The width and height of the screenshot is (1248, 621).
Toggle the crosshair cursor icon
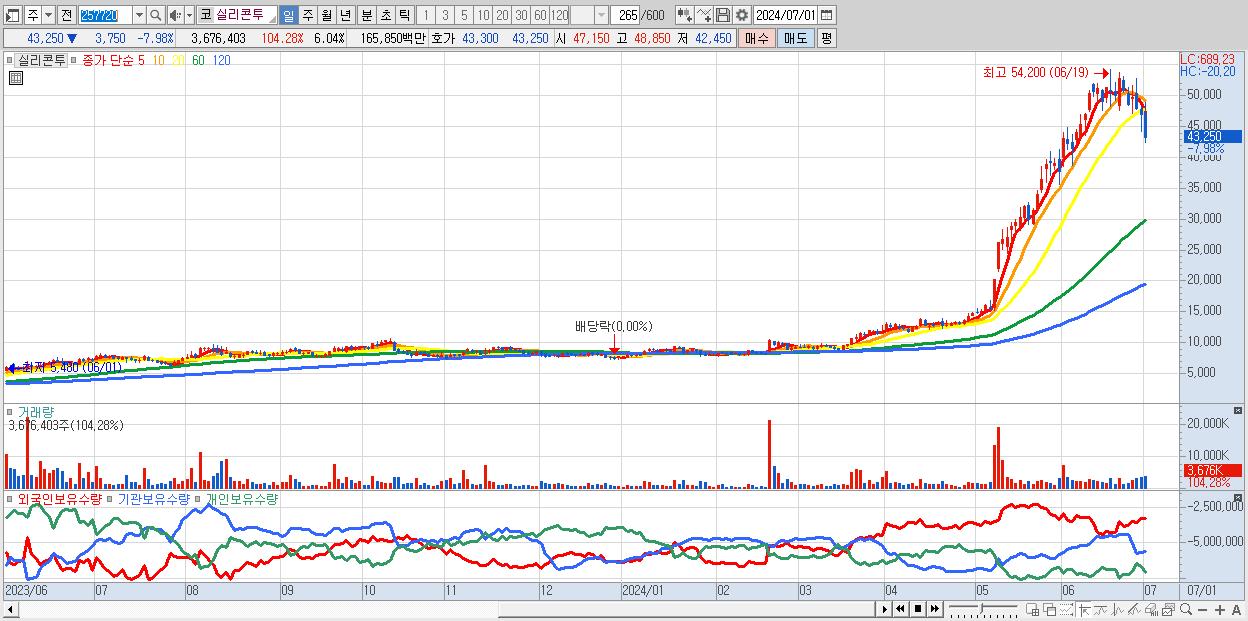(x=1084, y=609)
